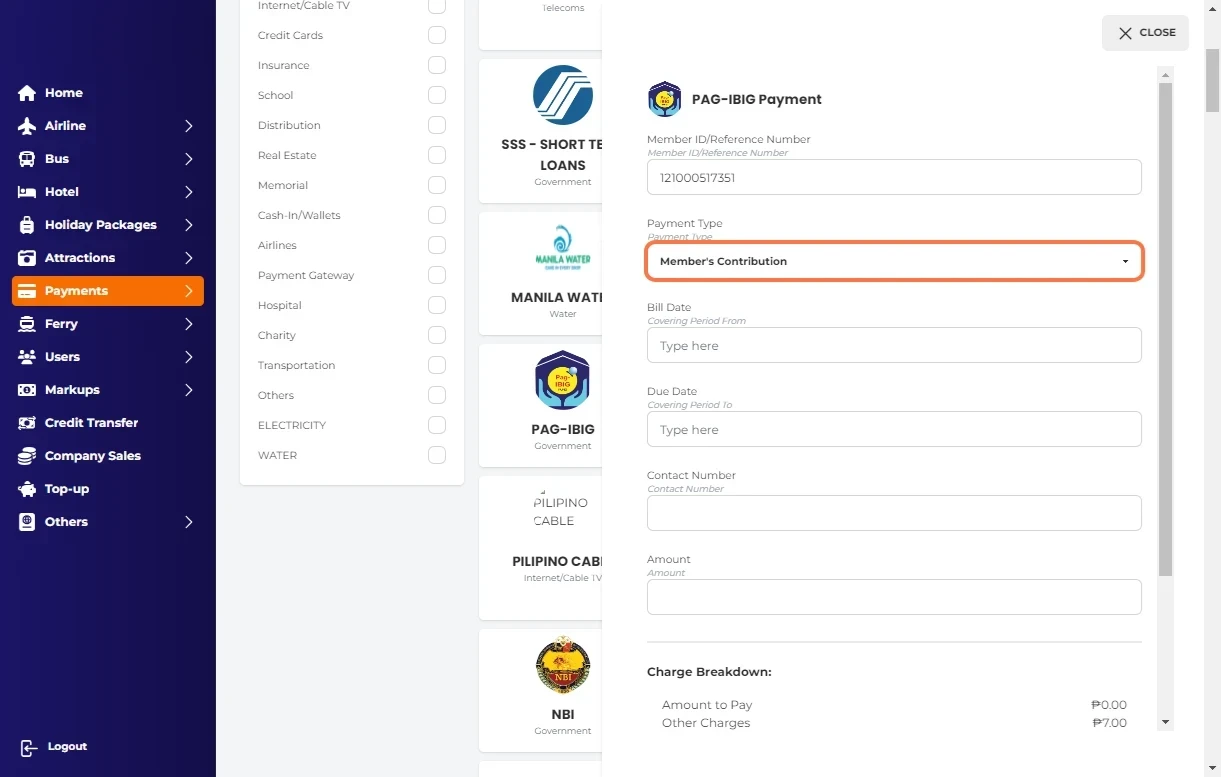Click the Hotel bed icon
This screenshot has width=1221, height=777.
pos(27,192)
